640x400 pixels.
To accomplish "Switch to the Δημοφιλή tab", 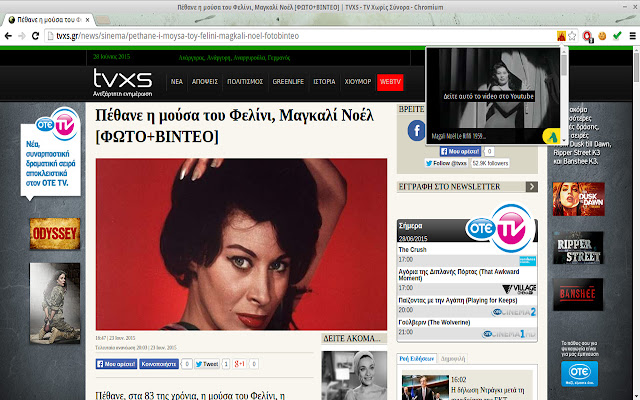I will pyautogui.click(x=454, y=357).
